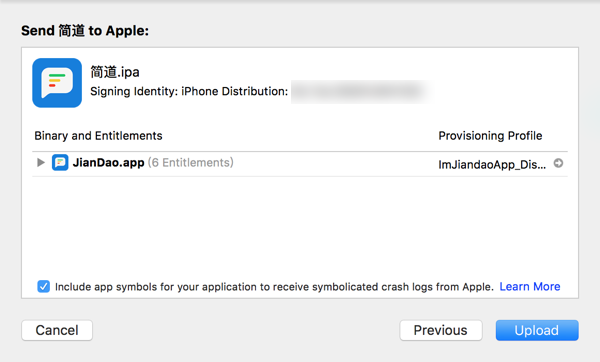This screenshot has height=362, width=600.
Task: Click the Upload button
Action: pos(537,330)
